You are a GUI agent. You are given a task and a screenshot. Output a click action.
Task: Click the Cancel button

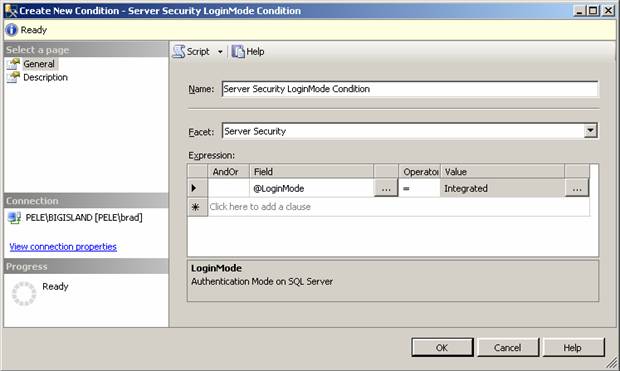[507, 348]
